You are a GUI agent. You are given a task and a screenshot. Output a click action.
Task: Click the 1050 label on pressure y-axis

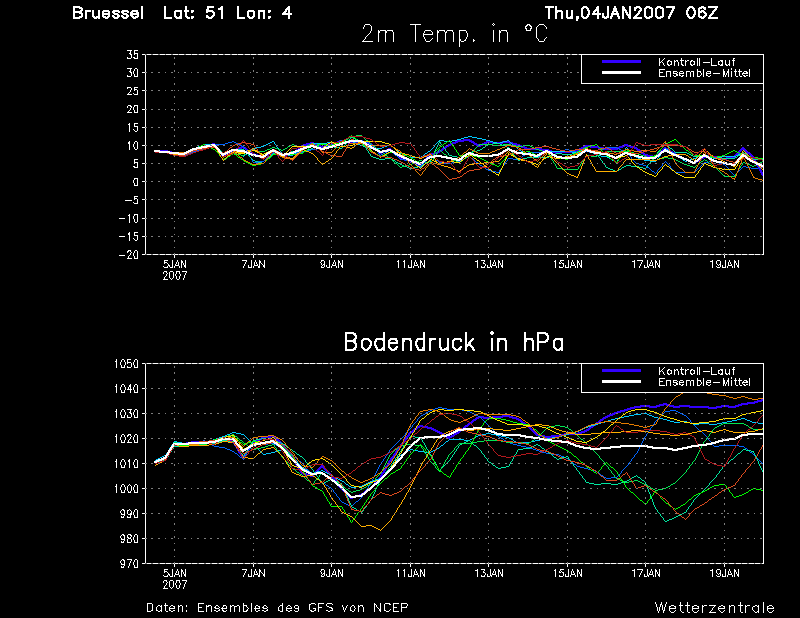[x=126, y=364]
